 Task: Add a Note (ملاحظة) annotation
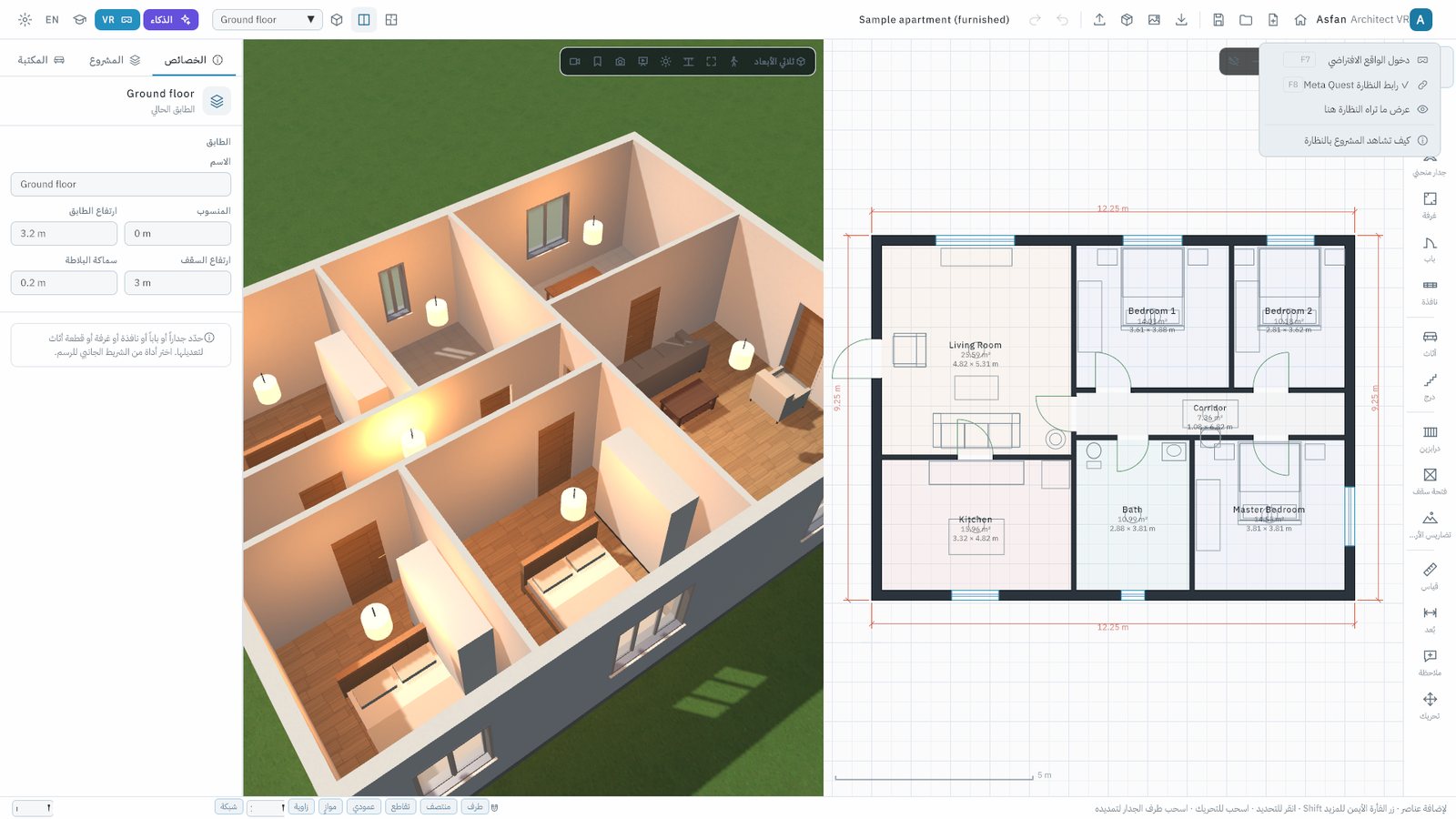[1430, 662]
